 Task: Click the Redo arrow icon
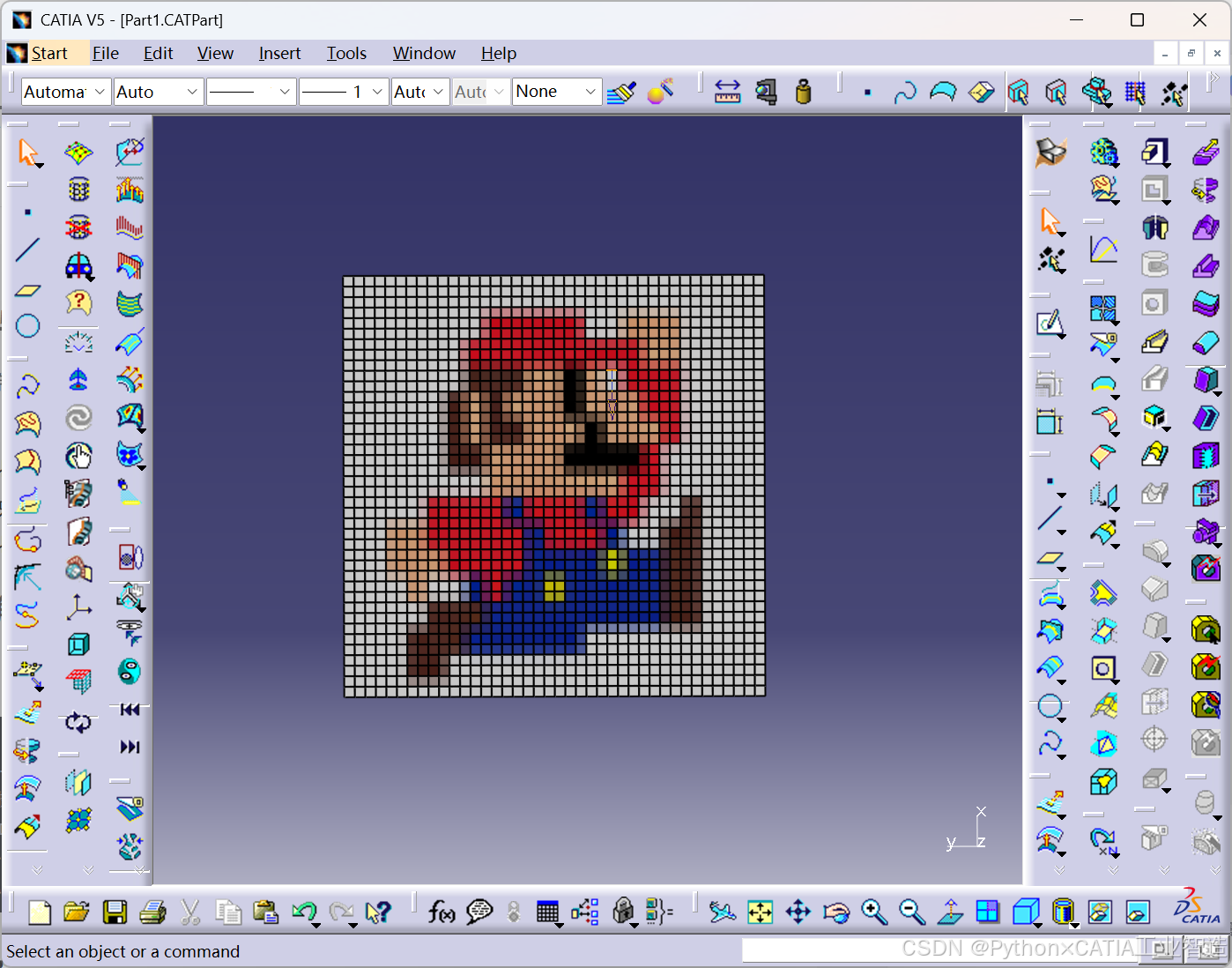coord(341,912)
